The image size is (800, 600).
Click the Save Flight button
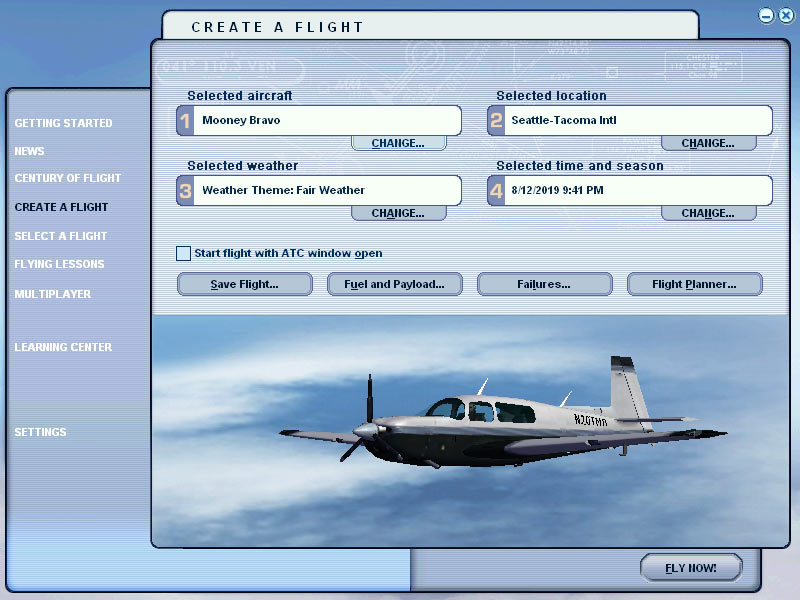point(245,284)
